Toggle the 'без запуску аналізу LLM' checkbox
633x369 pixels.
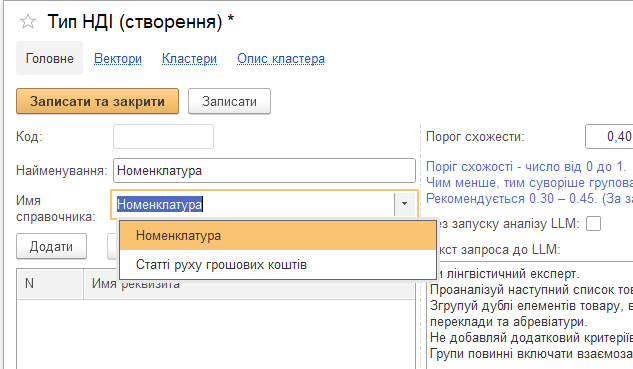[593, 223]
